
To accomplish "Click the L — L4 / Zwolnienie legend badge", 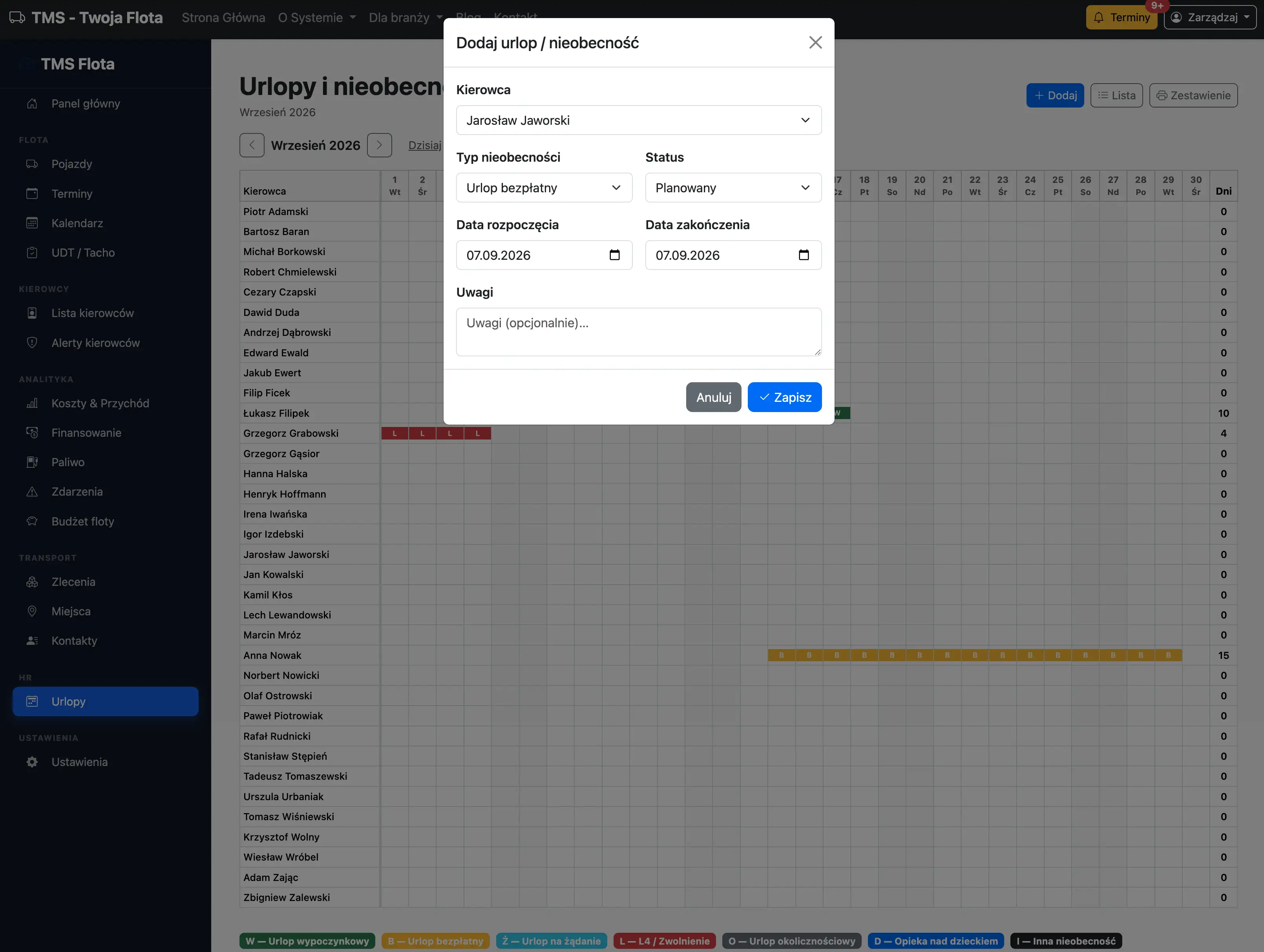I will (x=664, y=941).
